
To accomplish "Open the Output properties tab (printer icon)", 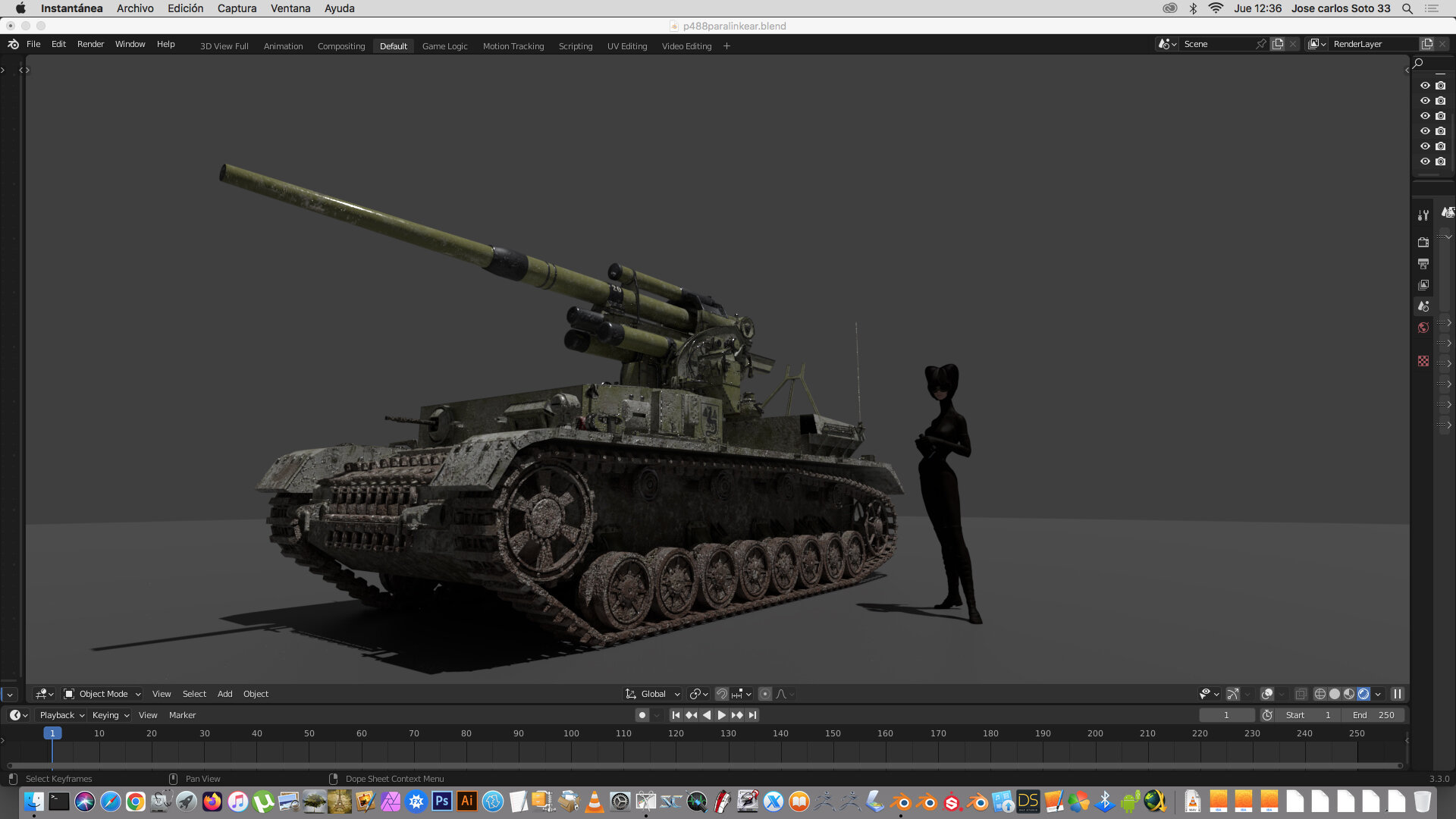I will pyautogui.click(x=1423, y=264).
